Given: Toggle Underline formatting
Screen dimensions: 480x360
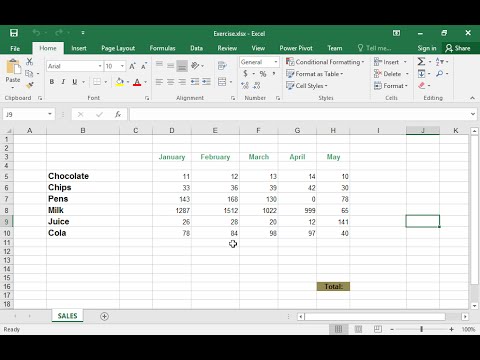Looking at the screenshot, I should click(75, 82).
